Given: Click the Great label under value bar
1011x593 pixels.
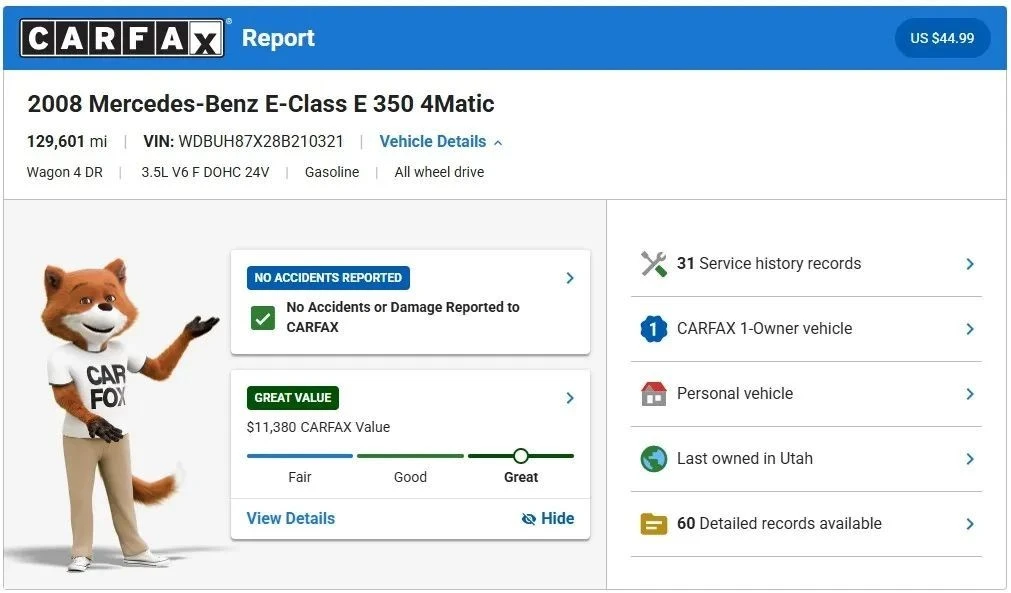Looking at the screenshot, I should pos(521,477).
